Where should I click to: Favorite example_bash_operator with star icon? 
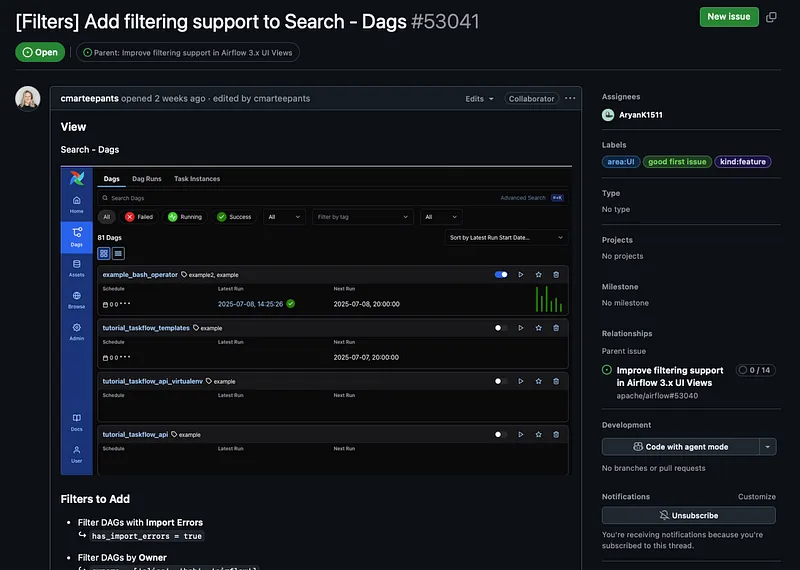click(x=538, y=275)
